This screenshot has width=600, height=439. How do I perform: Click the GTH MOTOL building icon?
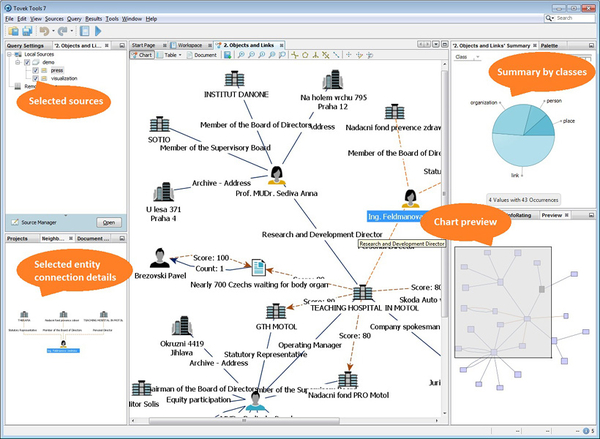(276, 311)
